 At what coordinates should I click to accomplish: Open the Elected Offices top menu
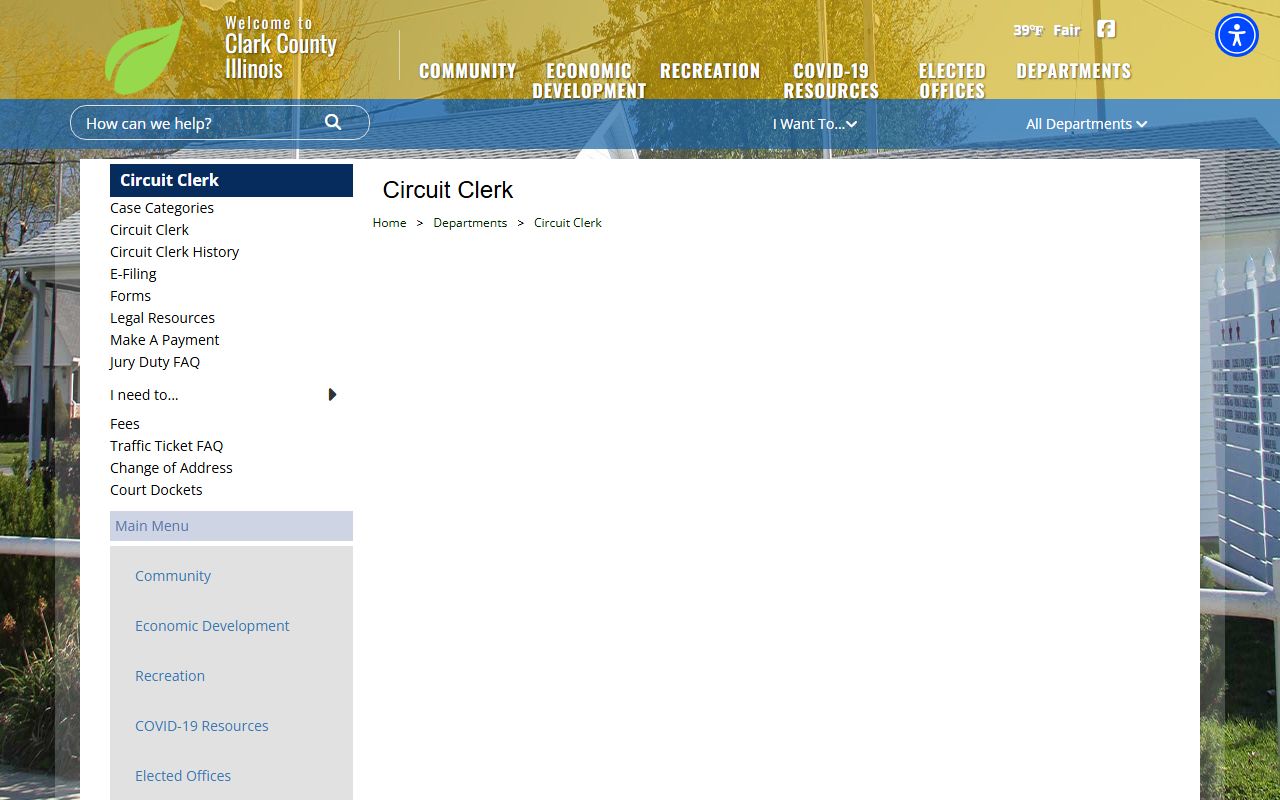(952, 80)
